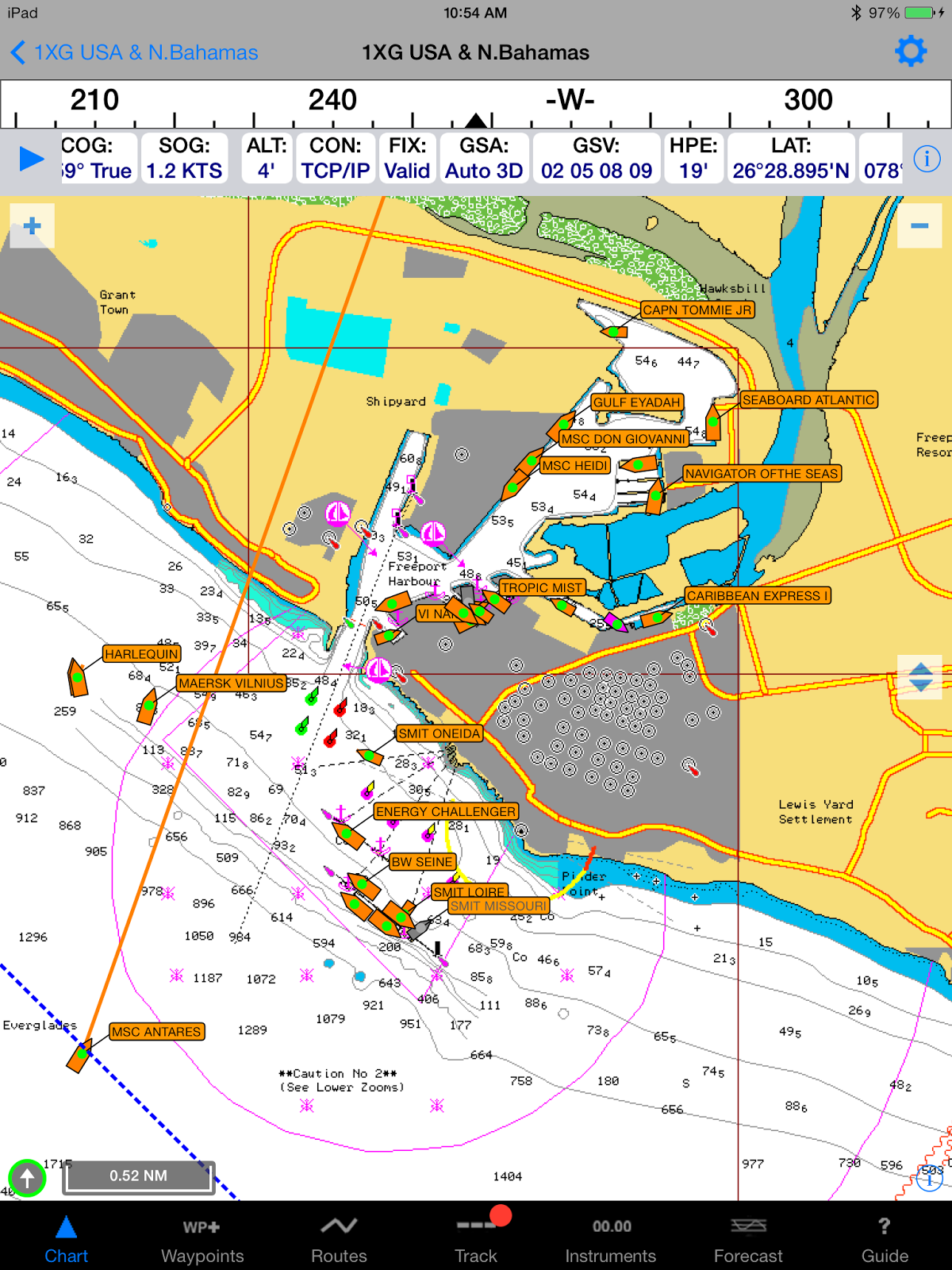952x1270 pixels.
Task: Select the MSC DON GIOVANNI label
Action: click(x=623, y=439)
